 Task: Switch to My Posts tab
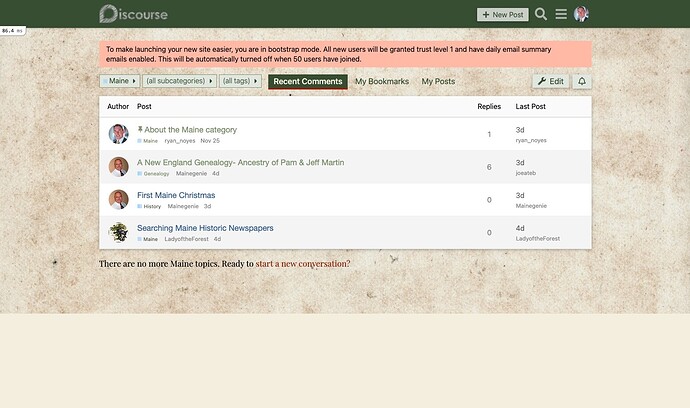pyautogui.click(x=438, y=81)
